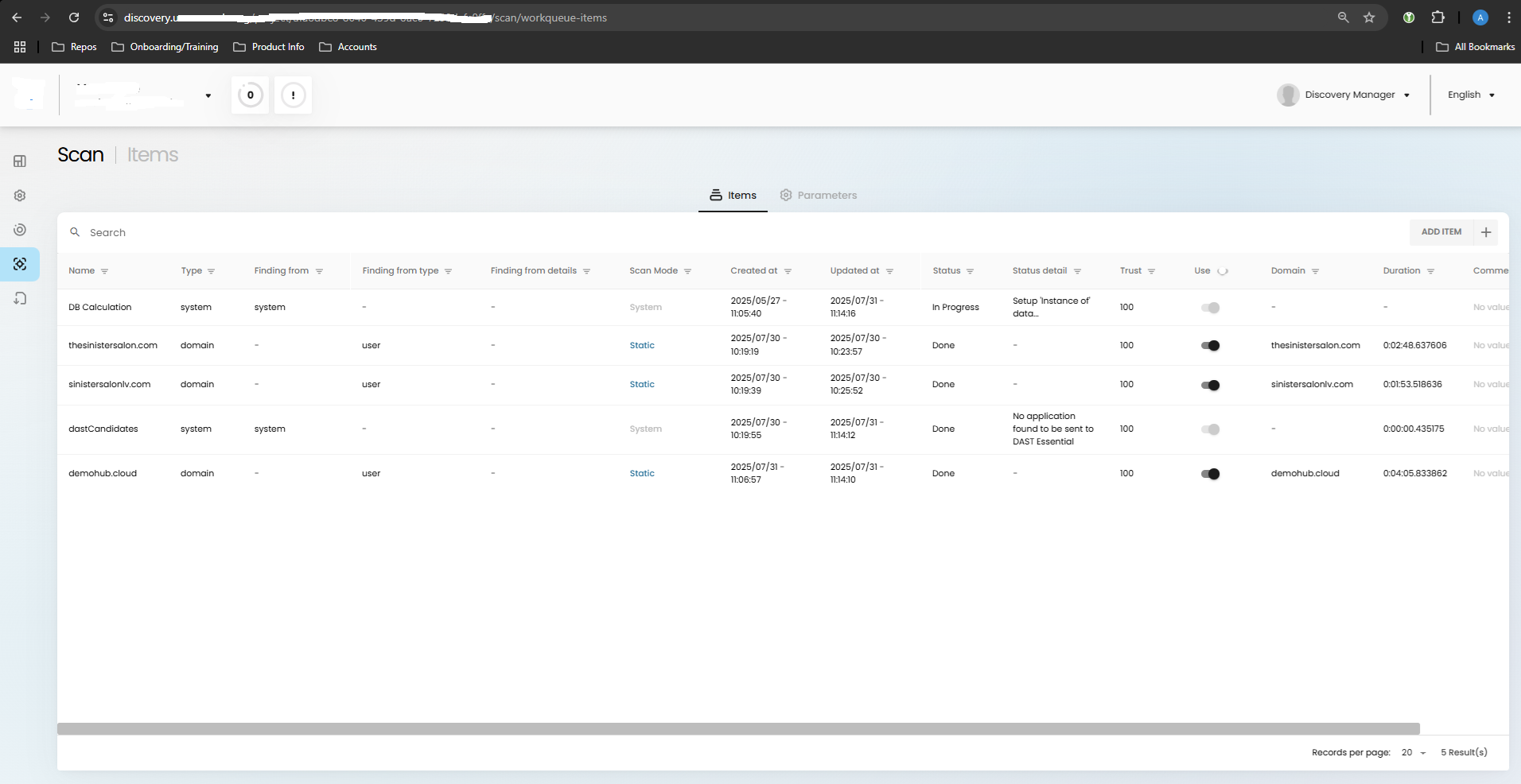Open the Chrome three-dot menu
Viewport: 1521px width, 784px height.
(1508, 17)
